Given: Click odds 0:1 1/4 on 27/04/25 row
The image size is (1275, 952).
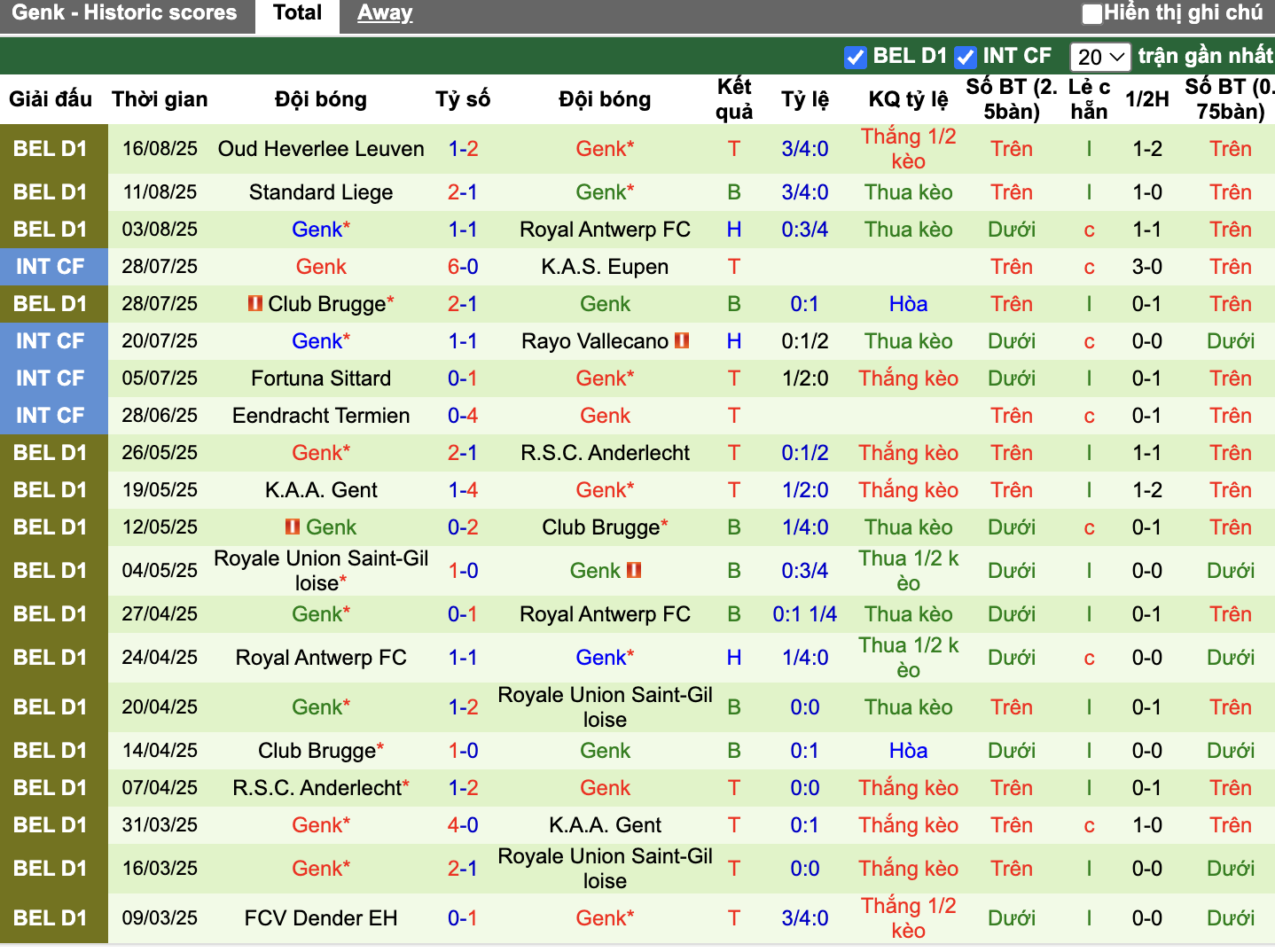Looking at the screenshot, I should click(805, 614).
